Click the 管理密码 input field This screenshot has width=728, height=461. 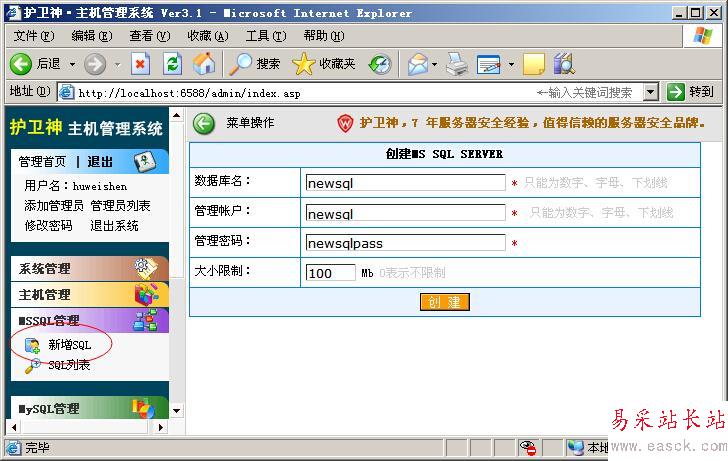coord(405,242)
